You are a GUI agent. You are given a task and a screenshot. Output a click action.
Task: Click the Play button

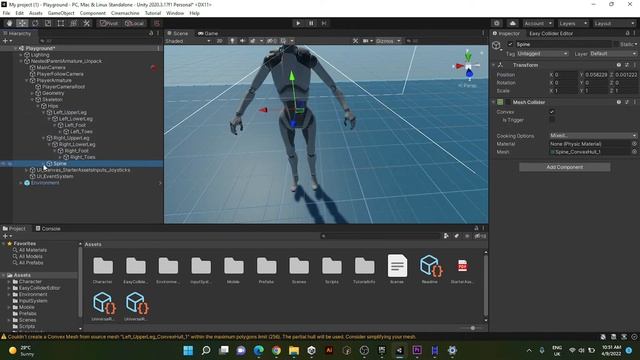click(298, 23)
